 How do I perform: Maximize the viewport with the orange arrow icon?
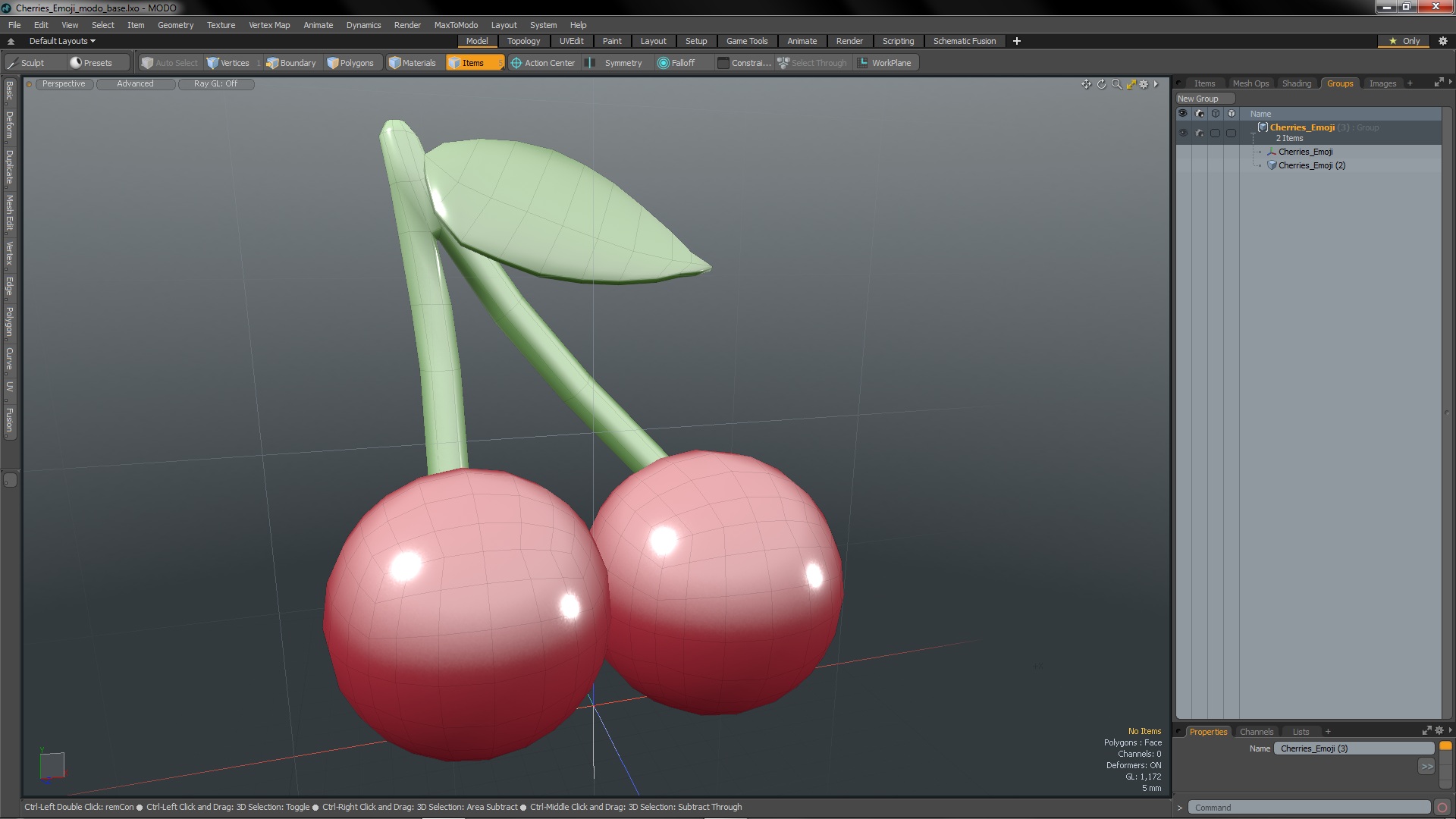1131,84
